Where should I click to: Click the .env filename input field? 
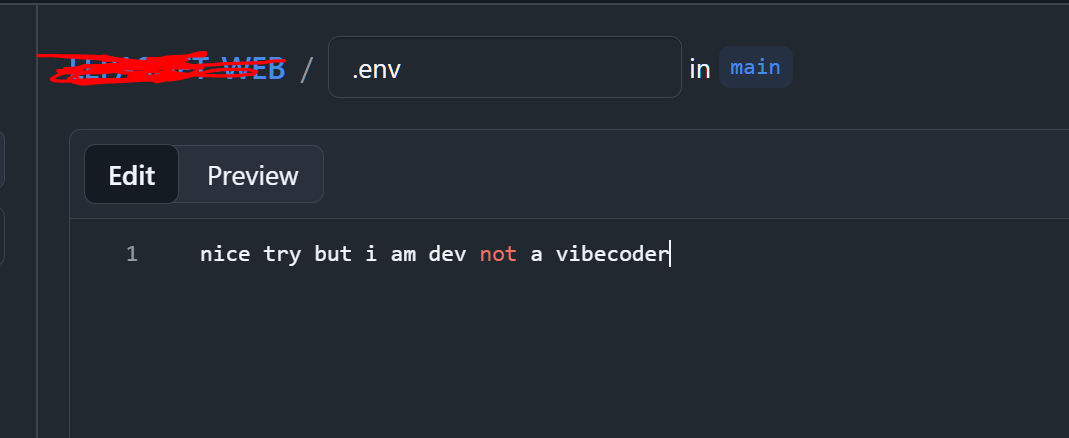(x=504, y=68)
